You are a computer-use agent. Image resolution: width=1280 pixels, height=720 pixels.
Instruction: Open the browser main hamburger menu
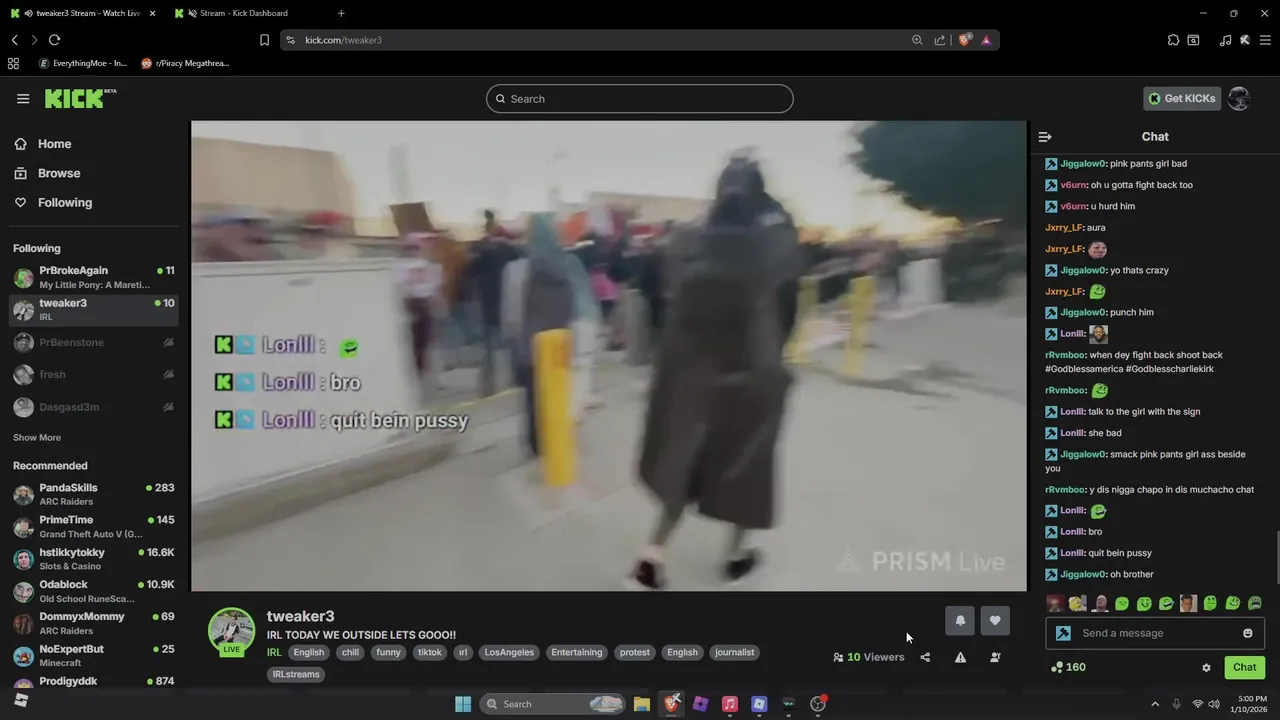click(1265, 40)
